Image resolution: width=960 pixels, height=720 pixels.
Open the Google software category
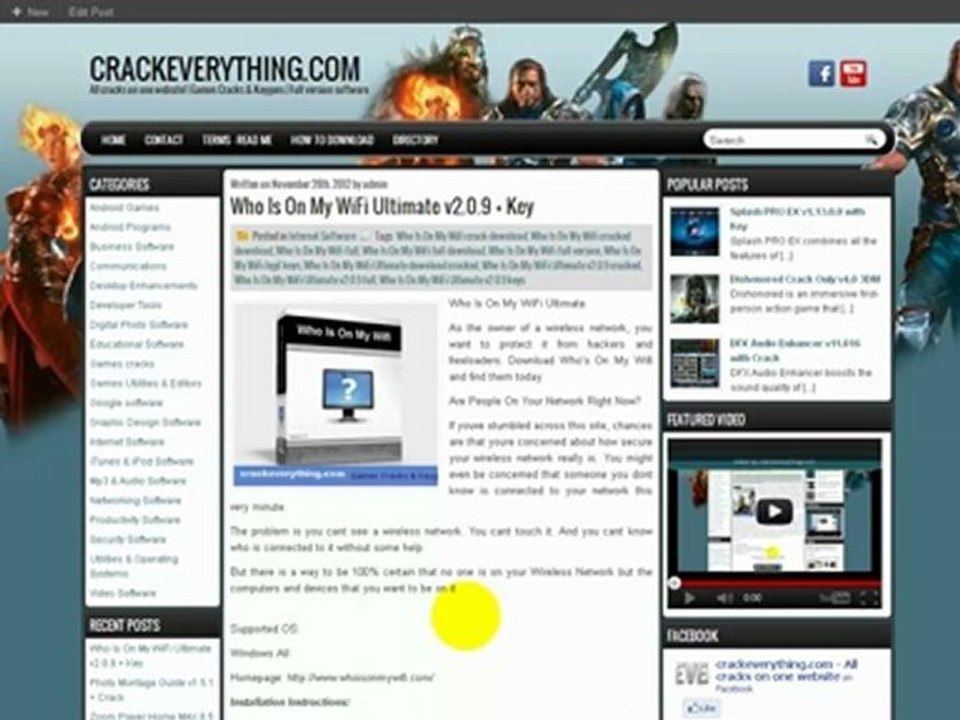(x=126, y=403)
